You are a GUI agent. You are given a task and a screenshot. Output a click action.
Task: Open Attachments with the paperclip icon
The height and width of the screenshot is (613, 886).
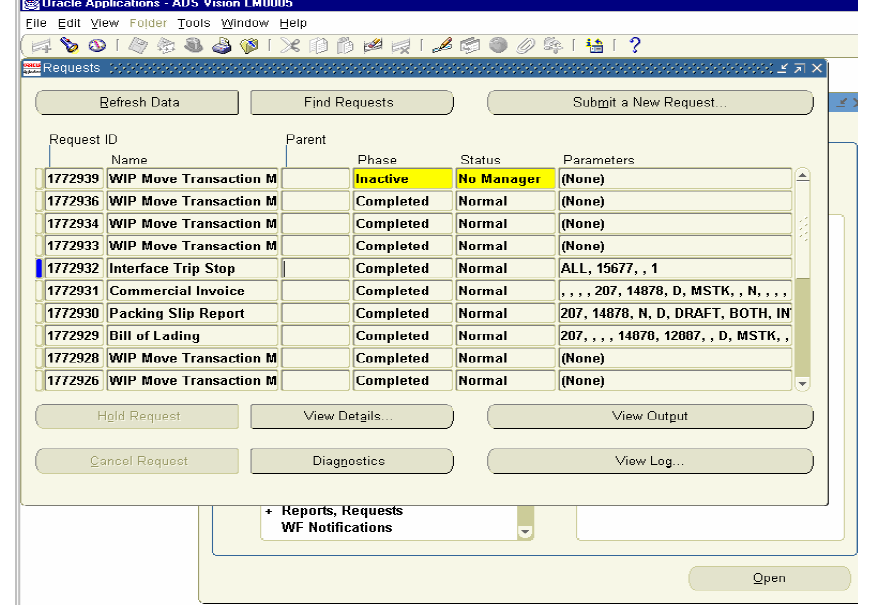click(524, 44)
